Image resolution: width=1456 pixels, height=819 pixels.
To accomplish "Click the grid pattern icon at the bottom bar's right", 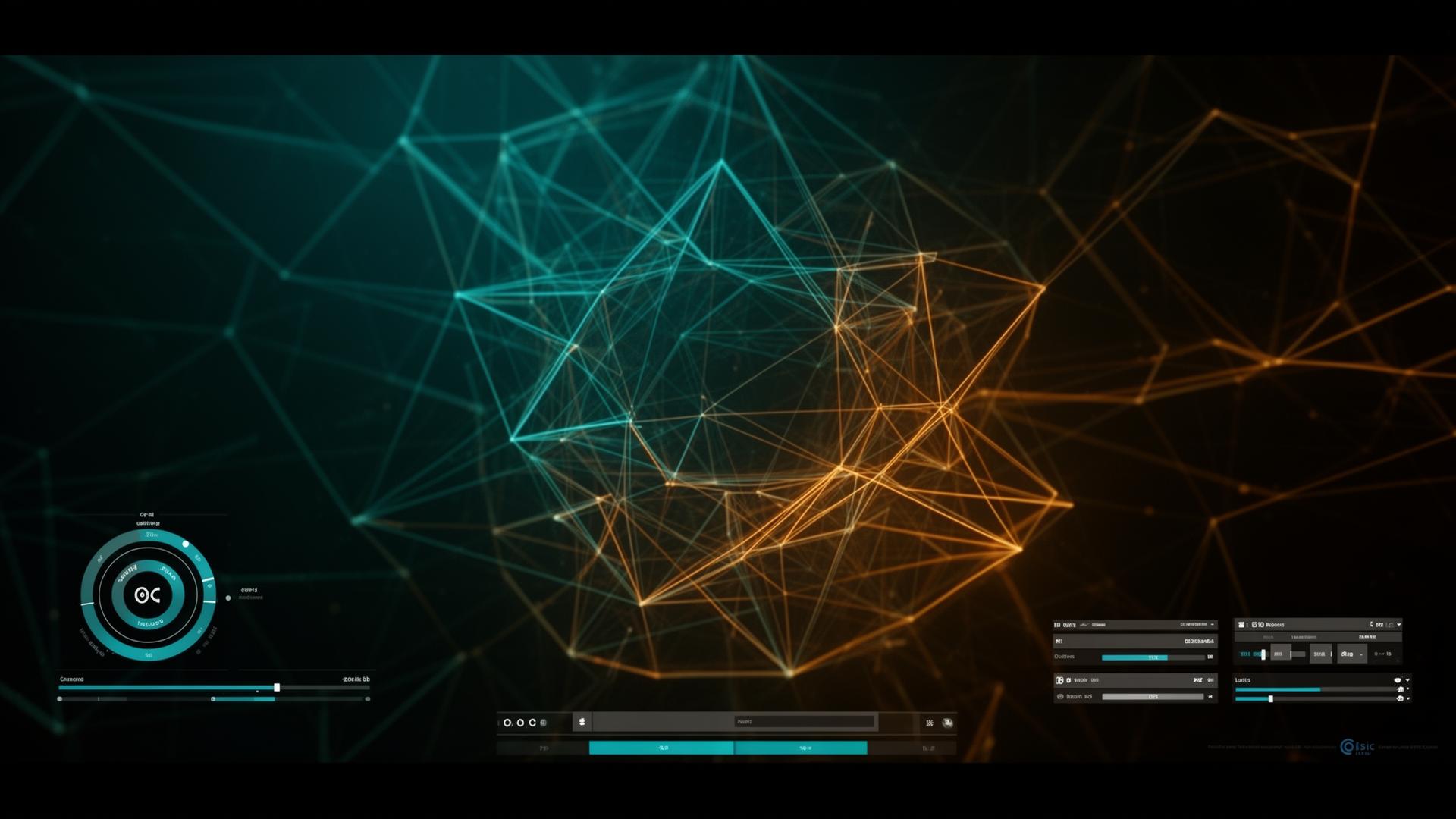I will 930,723.
